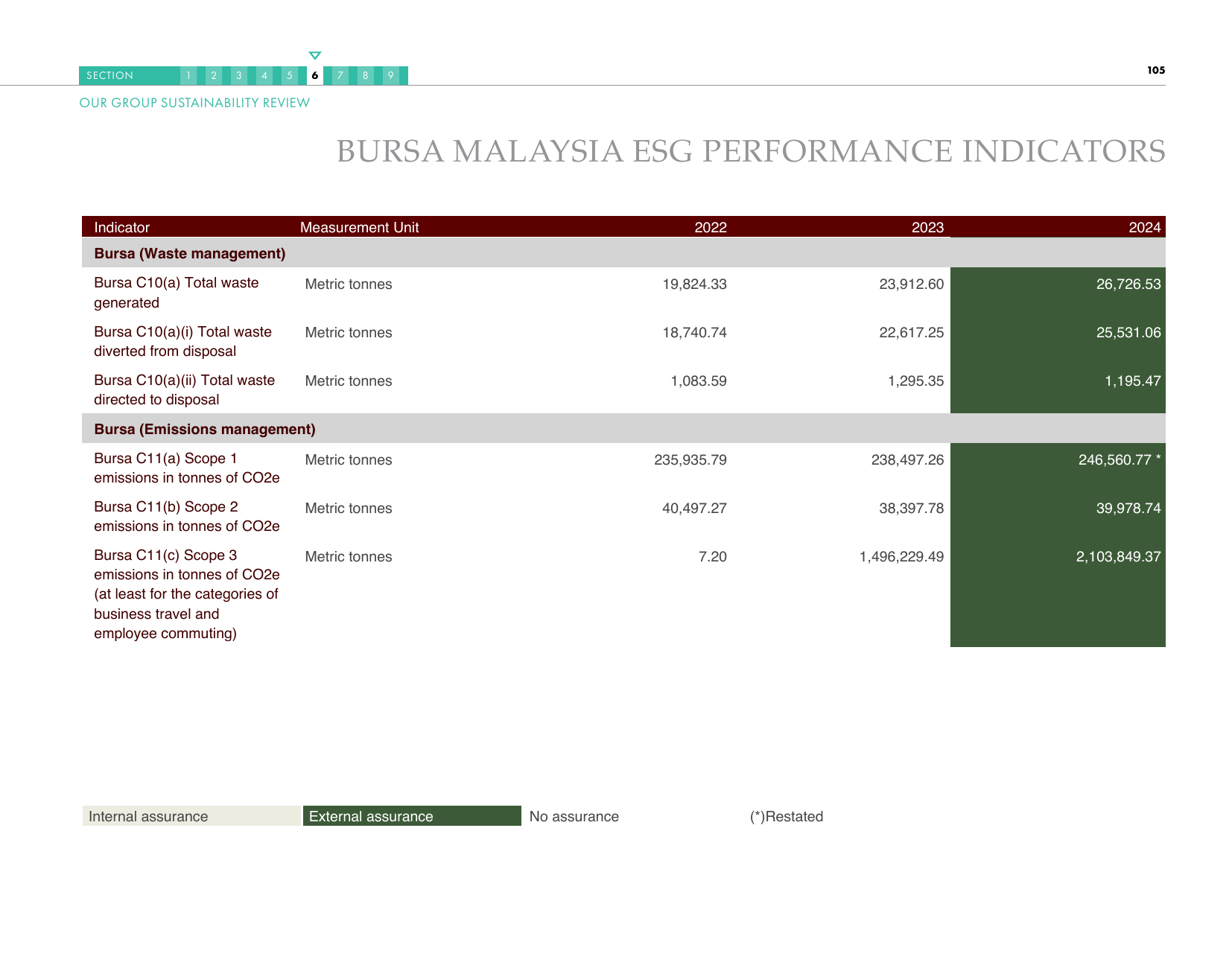Image resolution: width=1232 pixels, height=968 pixels.
Task: Click the (*)Restated legend note
Action: click(x=787, y=816)
